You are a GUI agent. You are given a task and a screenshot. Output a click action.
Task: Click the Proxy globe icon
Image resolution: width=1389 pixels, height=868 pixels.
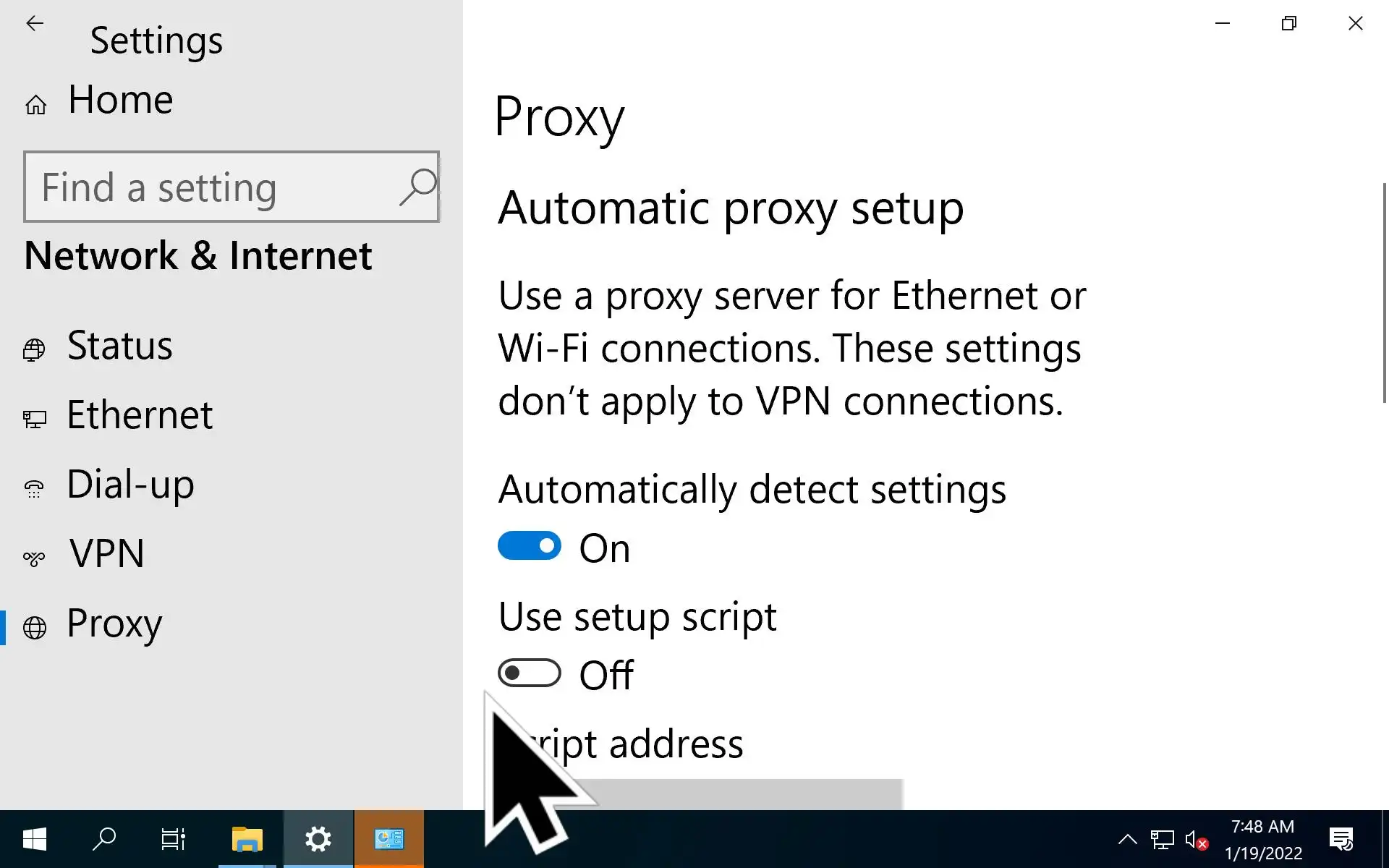[x=34, y=627]
